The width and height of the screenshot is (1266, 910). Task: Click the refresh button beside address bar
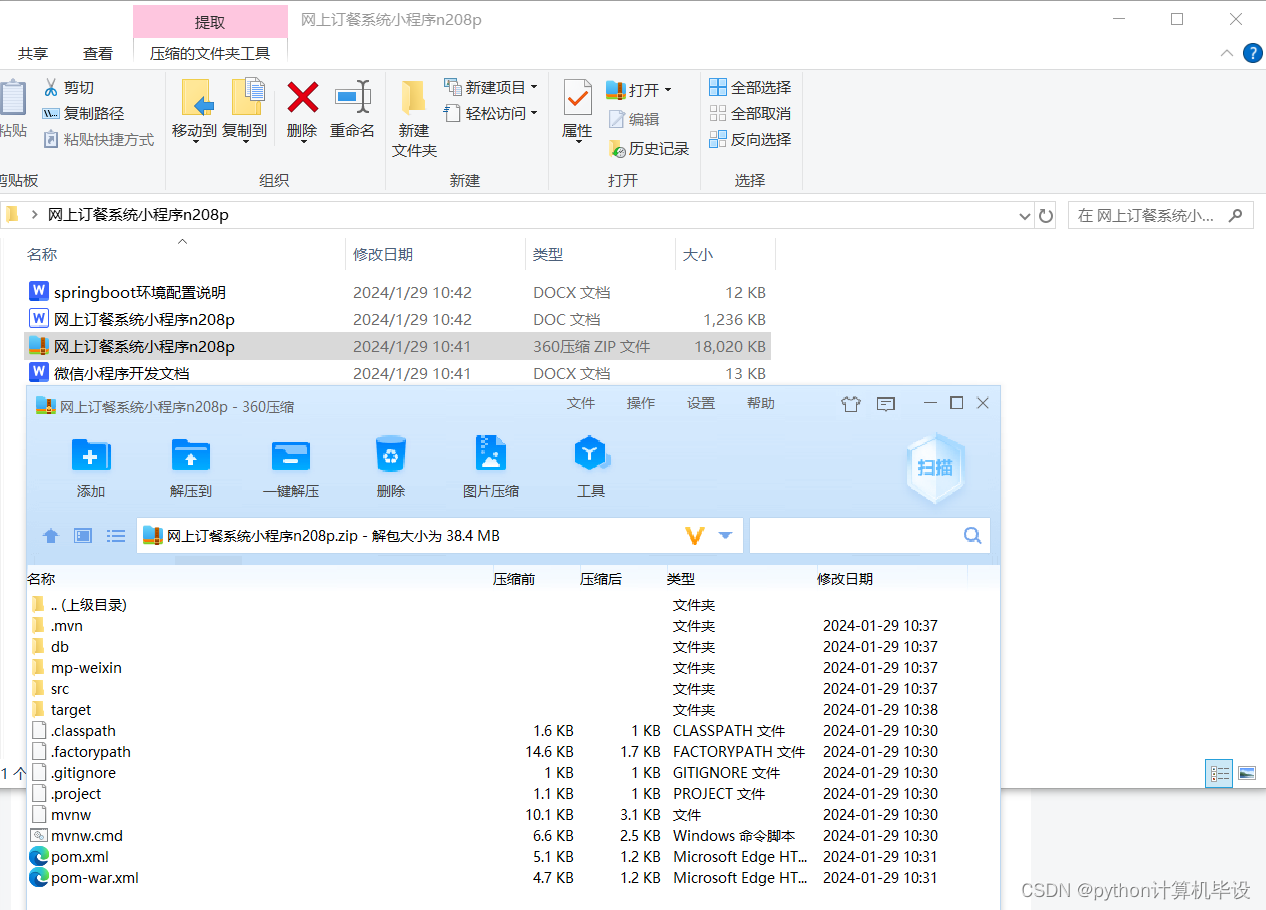coord(1046,215)
